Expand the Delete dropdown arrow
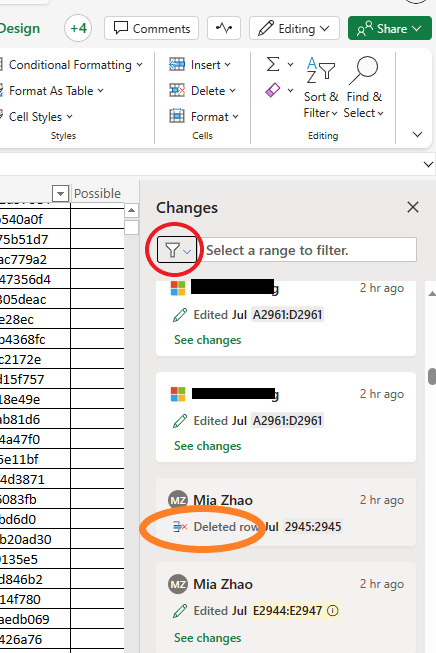 point(232,91)
